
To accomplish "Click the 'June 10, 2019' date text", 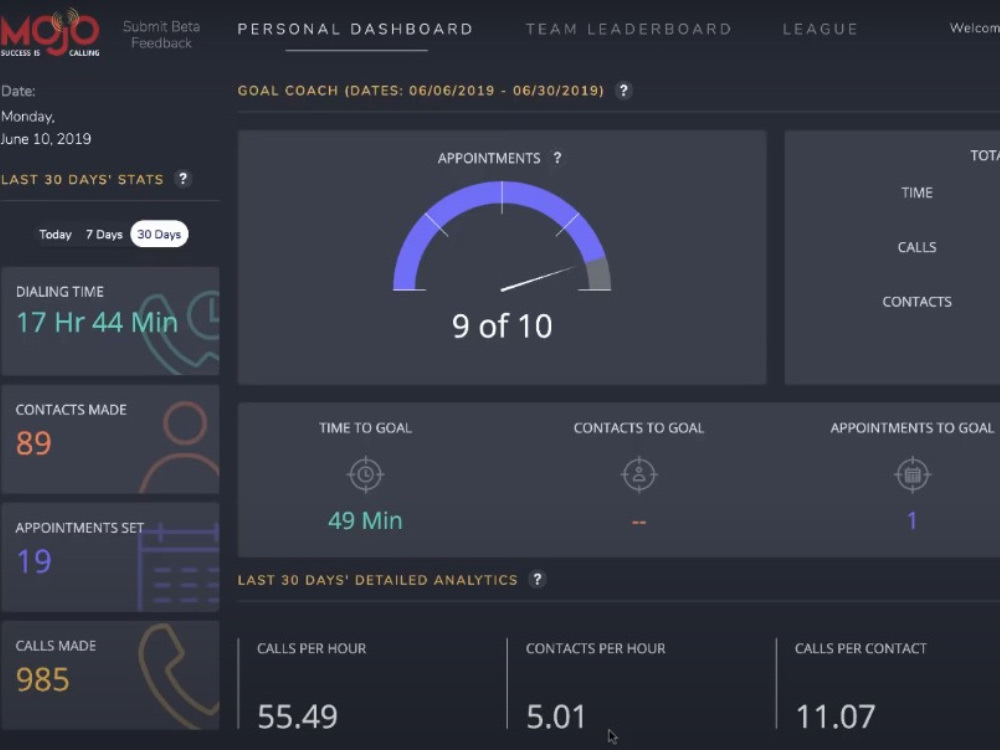I will click(46, 139).
